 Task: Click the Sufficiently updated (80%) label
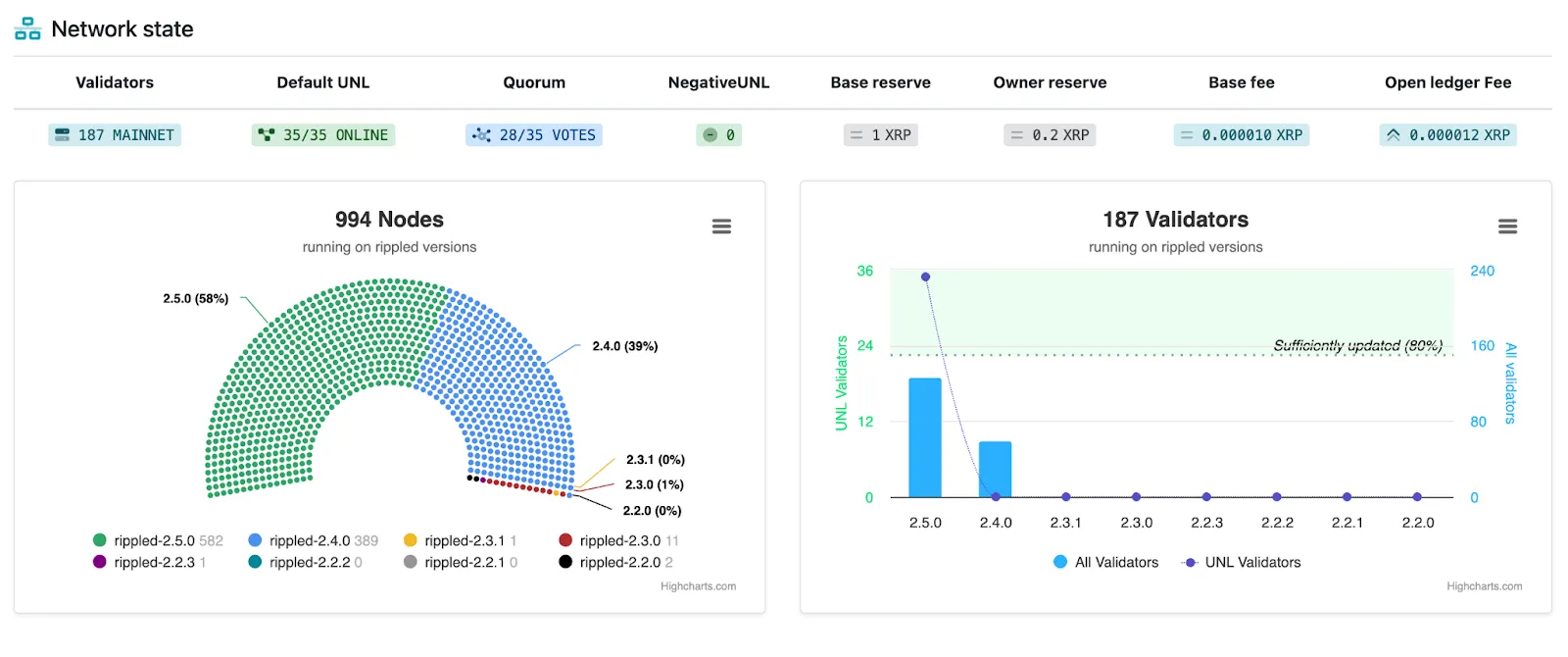1358,345
